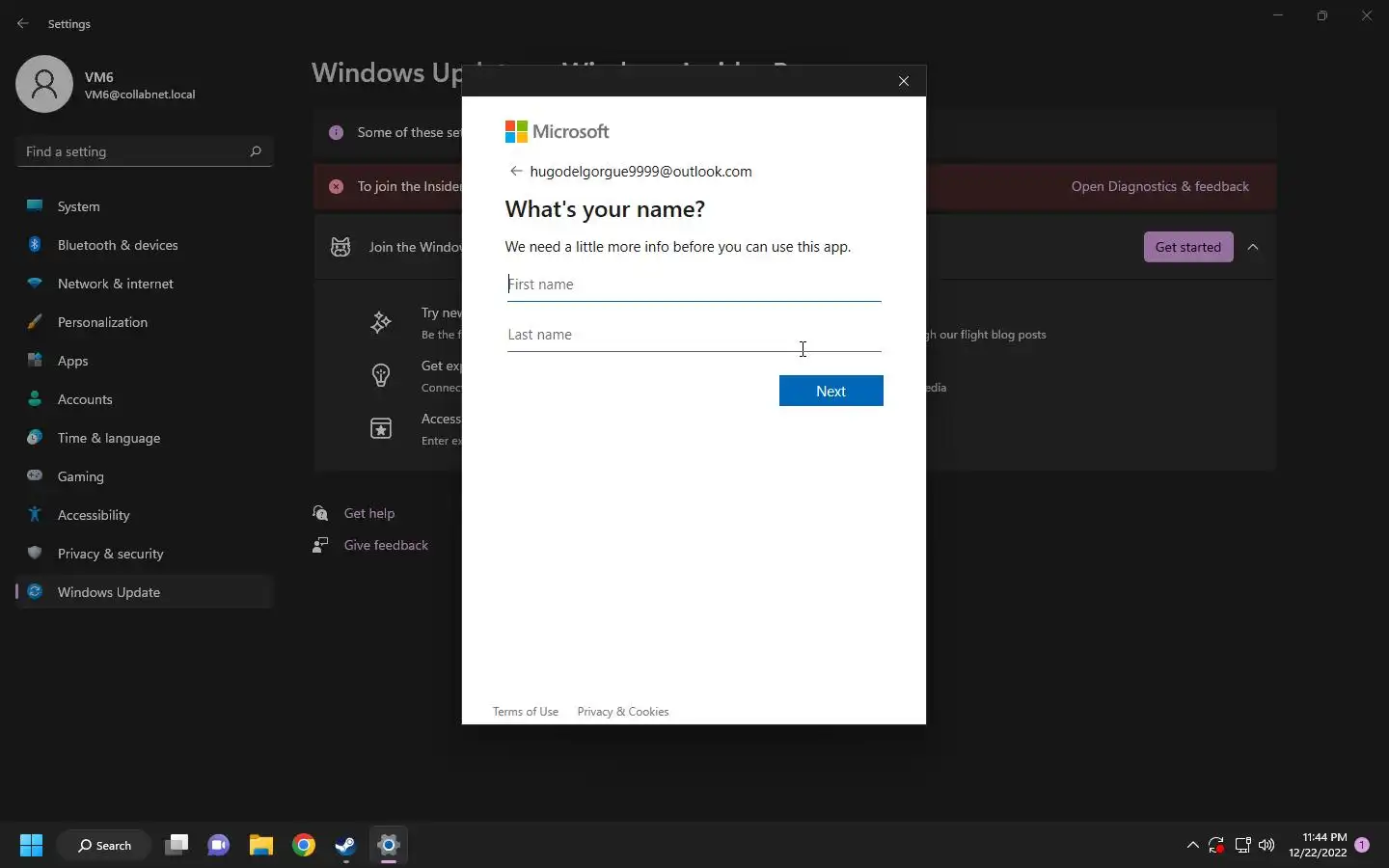Click the Network wifi icon in sidebar
This screenshot has width=1389, height=868.
point(35,283)
